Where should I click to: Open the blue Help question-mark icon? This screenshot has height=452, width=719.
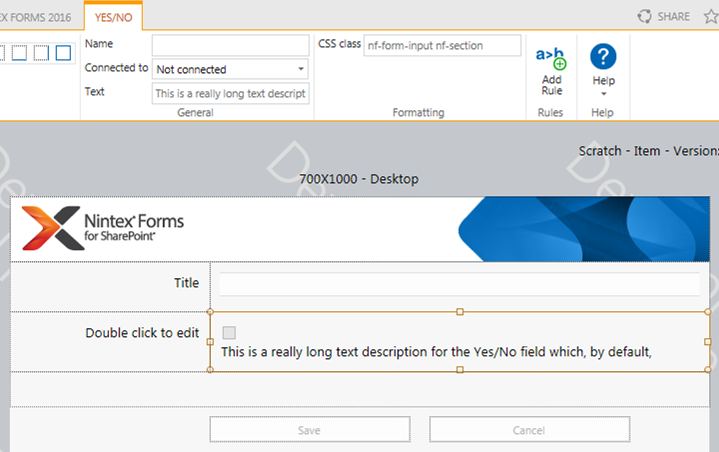(x=603, y=56)
